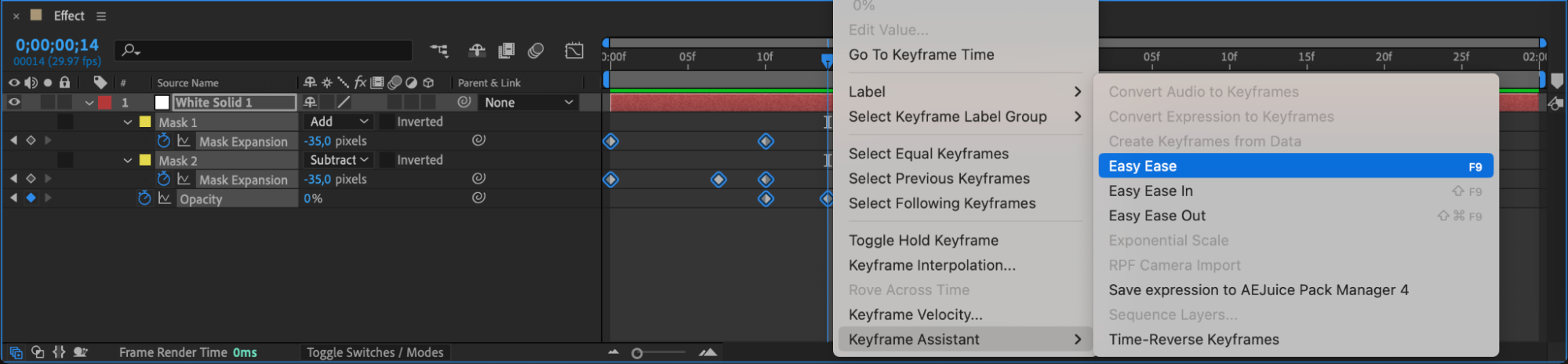Screen dimensions: 1568x364
Task: Click the Opacity stopwatch icon
Action: click(x=144, y=198)
